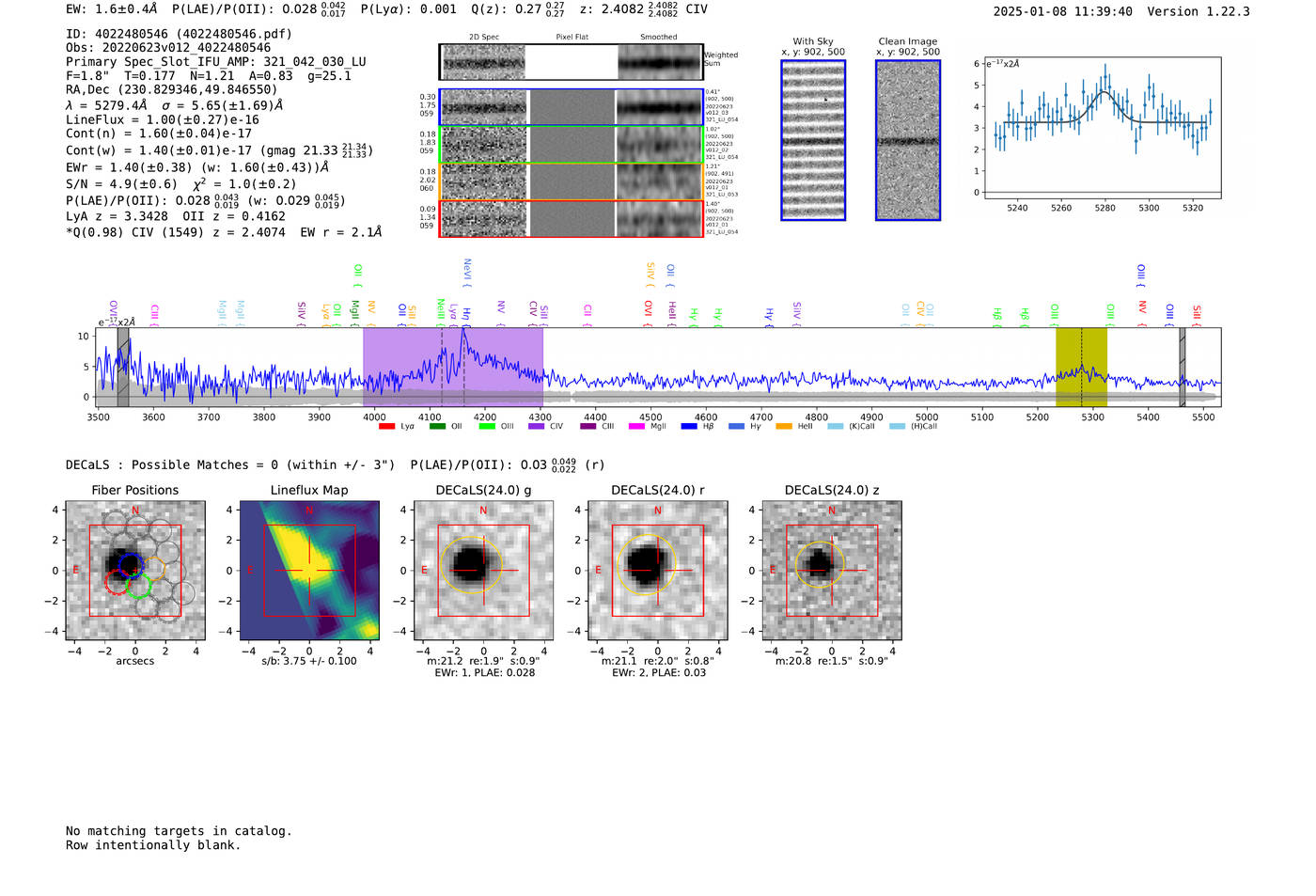
Task: Click "Row intentionally blank." text
Action: 153,845
